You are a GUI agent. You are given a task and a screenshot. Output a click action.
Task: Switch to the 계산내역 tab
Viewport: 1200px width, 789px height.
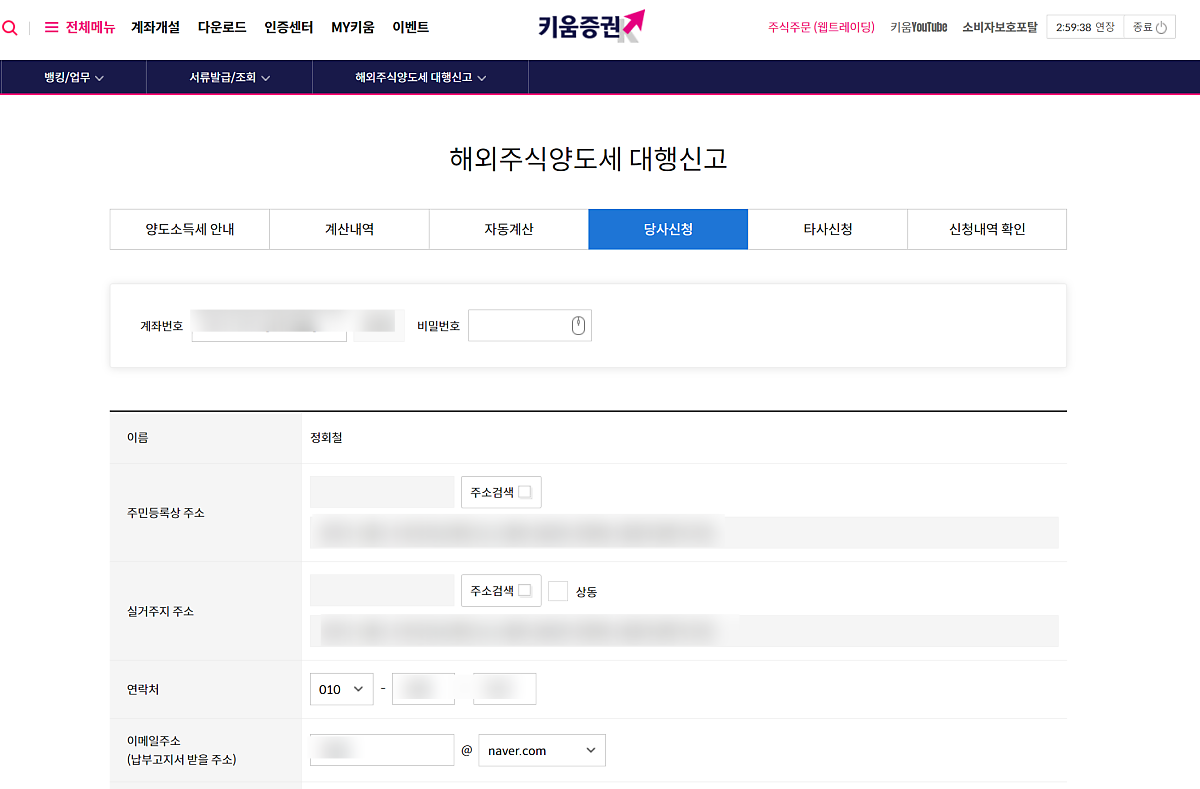(349, 229)
